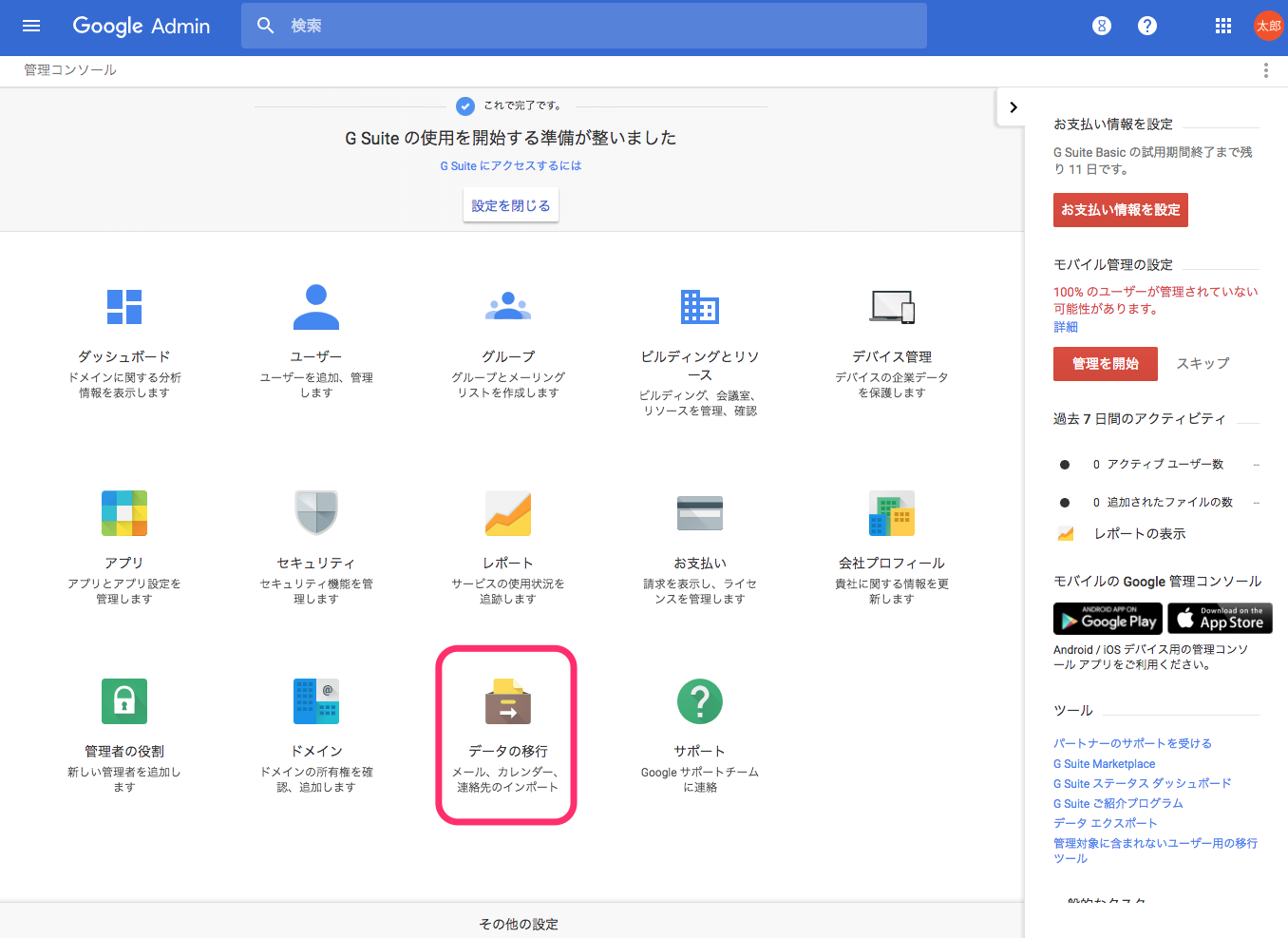This screenshot has width=1288, height=938.
Task: Open the ドメイン domain icon
Action: click(316, 701)
